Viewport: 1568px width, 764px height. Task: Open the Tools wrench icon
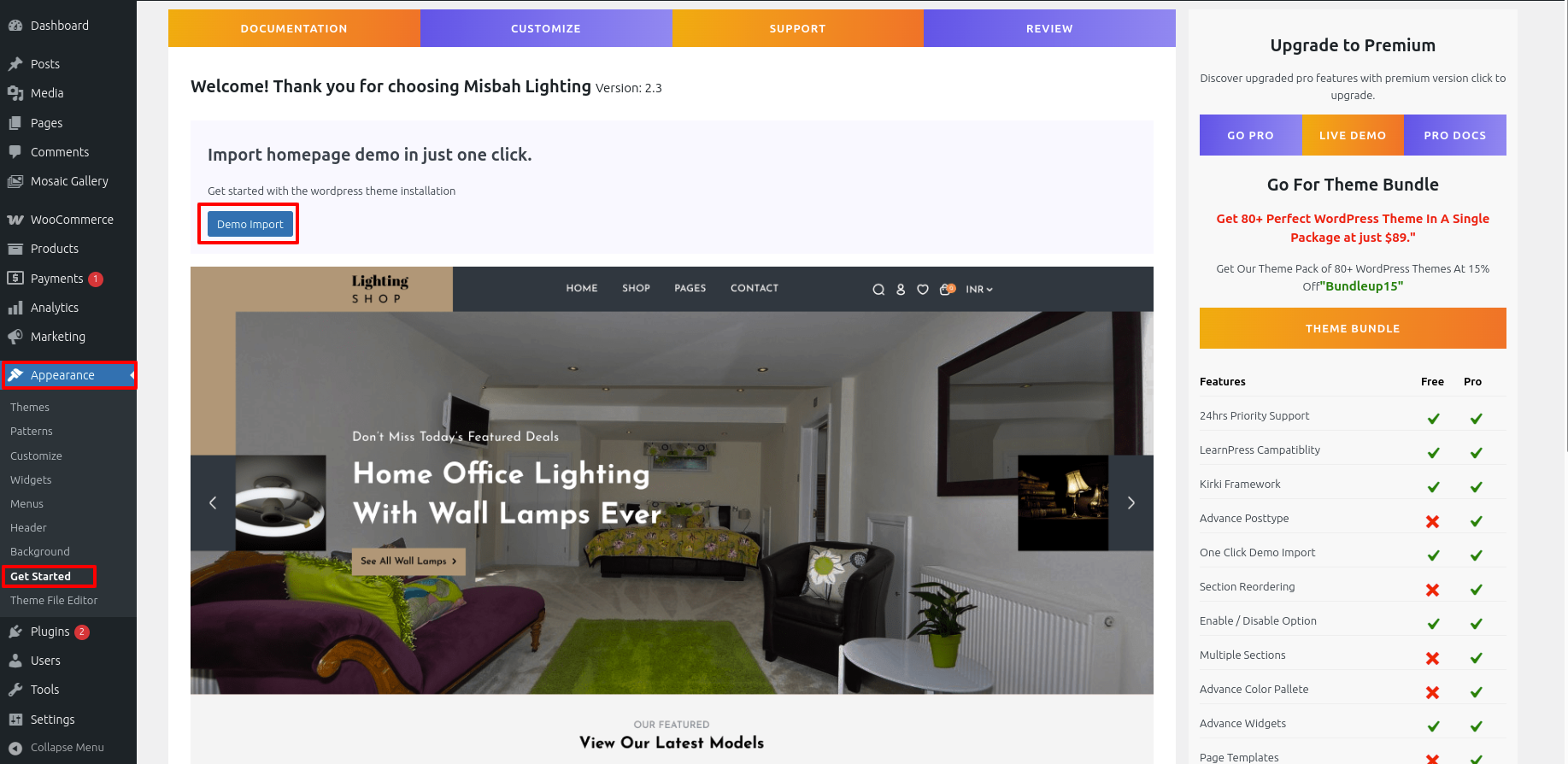(15, 690)
